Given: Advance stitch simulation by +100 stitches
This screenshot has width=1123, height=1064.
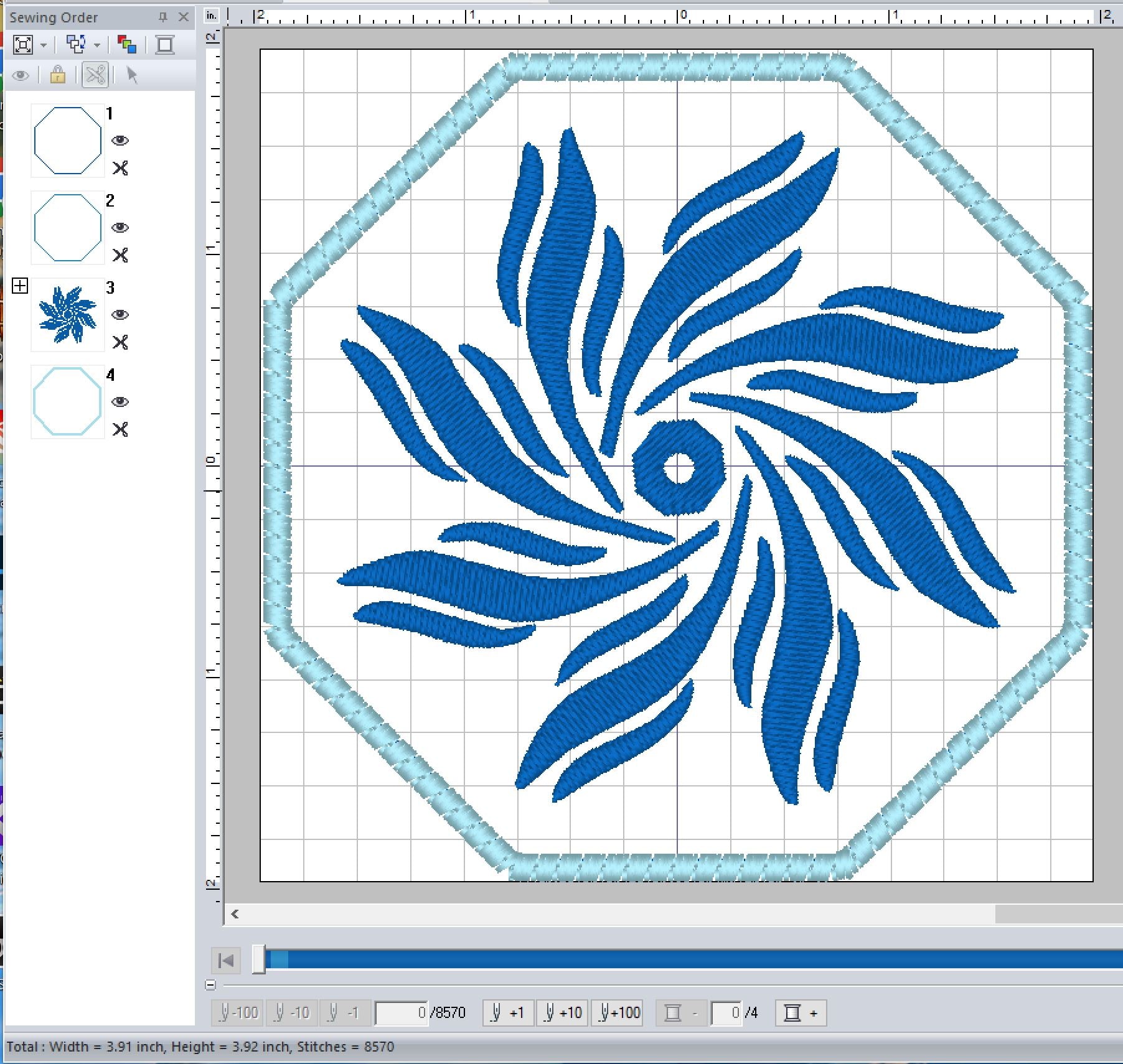Looking at the screenshot, I should (616, 1013).
